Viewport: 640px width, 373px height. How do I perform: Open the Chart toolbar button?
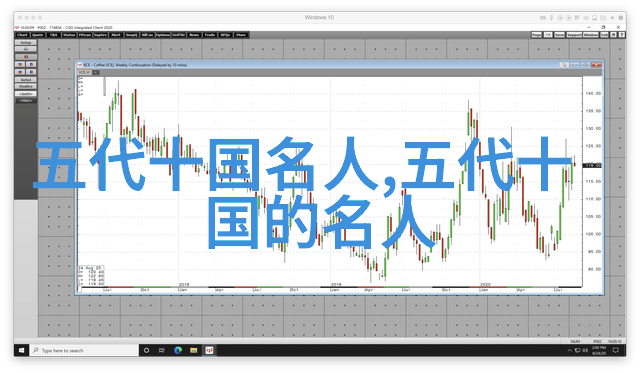click(22, 35)
